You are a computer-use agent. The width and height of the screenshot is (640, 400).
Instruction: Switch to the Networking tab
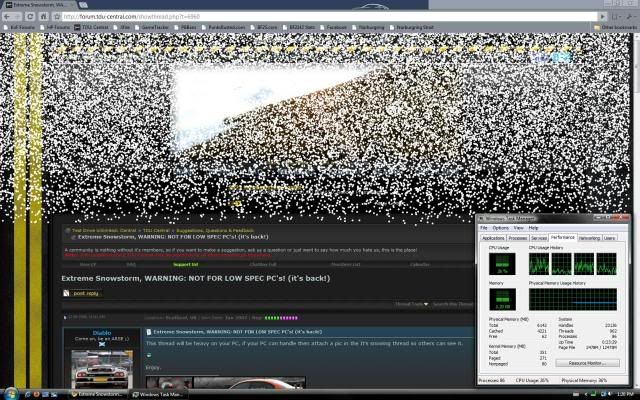click(589, 238)
